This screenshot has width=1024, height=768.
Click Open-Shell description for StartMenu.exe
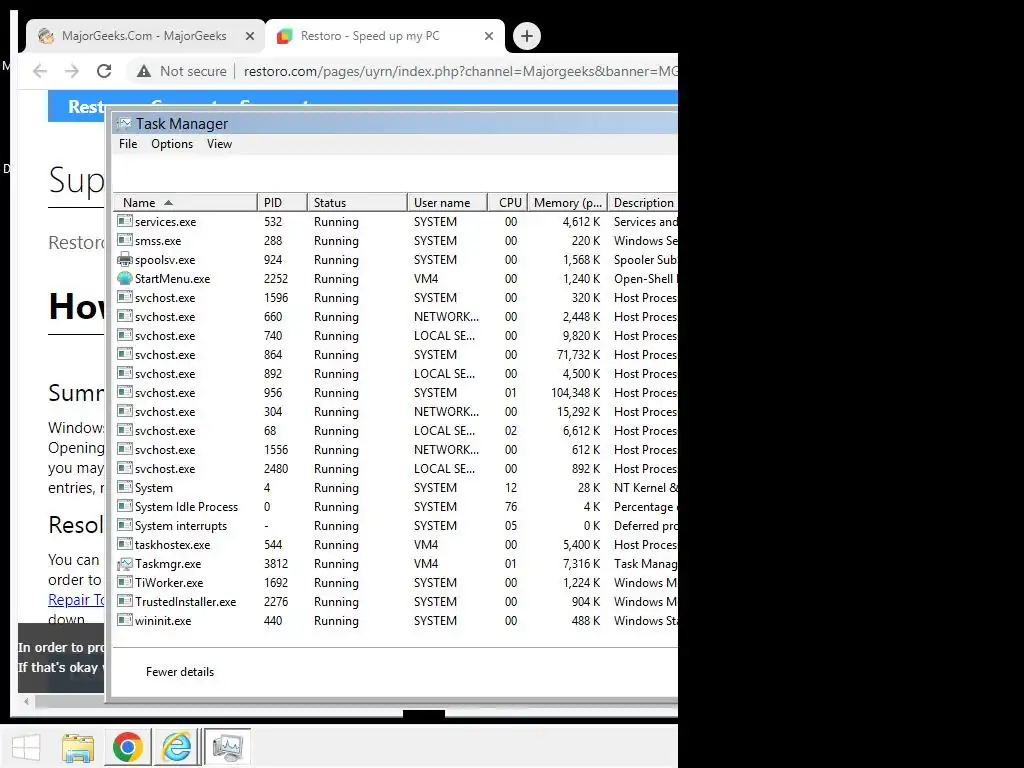coord(645,279)
